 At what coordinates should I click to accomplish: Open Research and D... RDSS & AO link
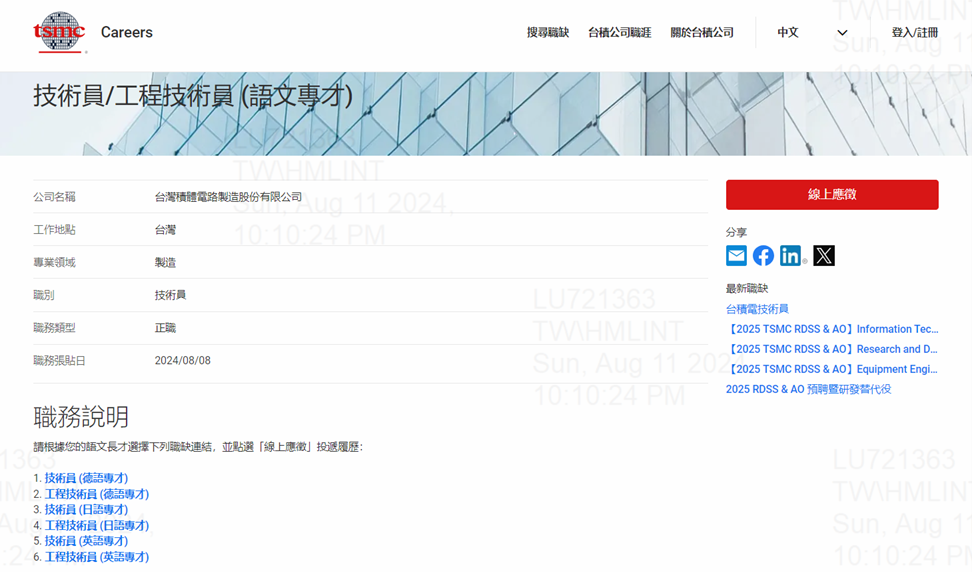[x=832, y=349]
